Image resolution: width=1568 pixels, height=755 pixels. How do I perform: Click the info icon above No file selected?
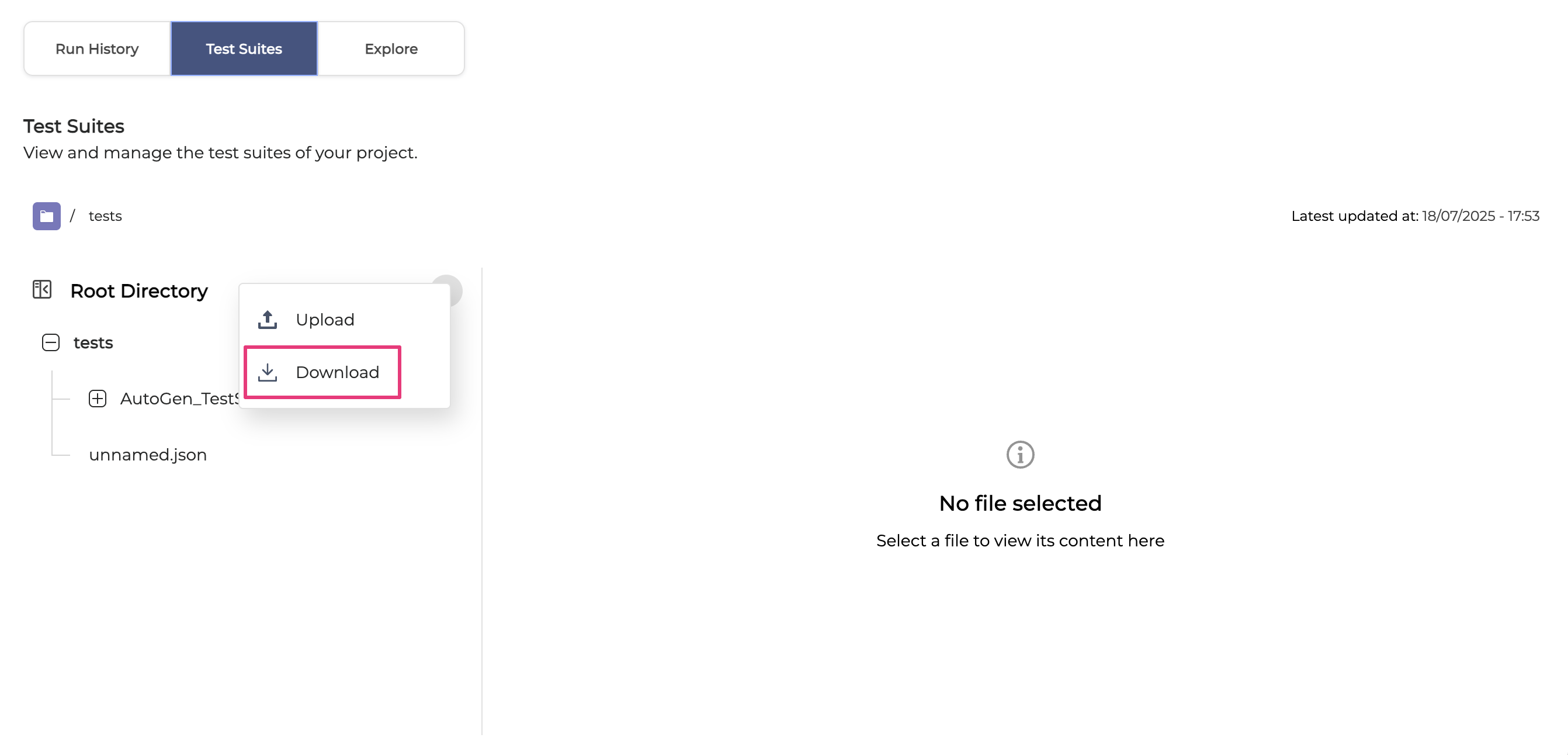[x=1020, y=455]
